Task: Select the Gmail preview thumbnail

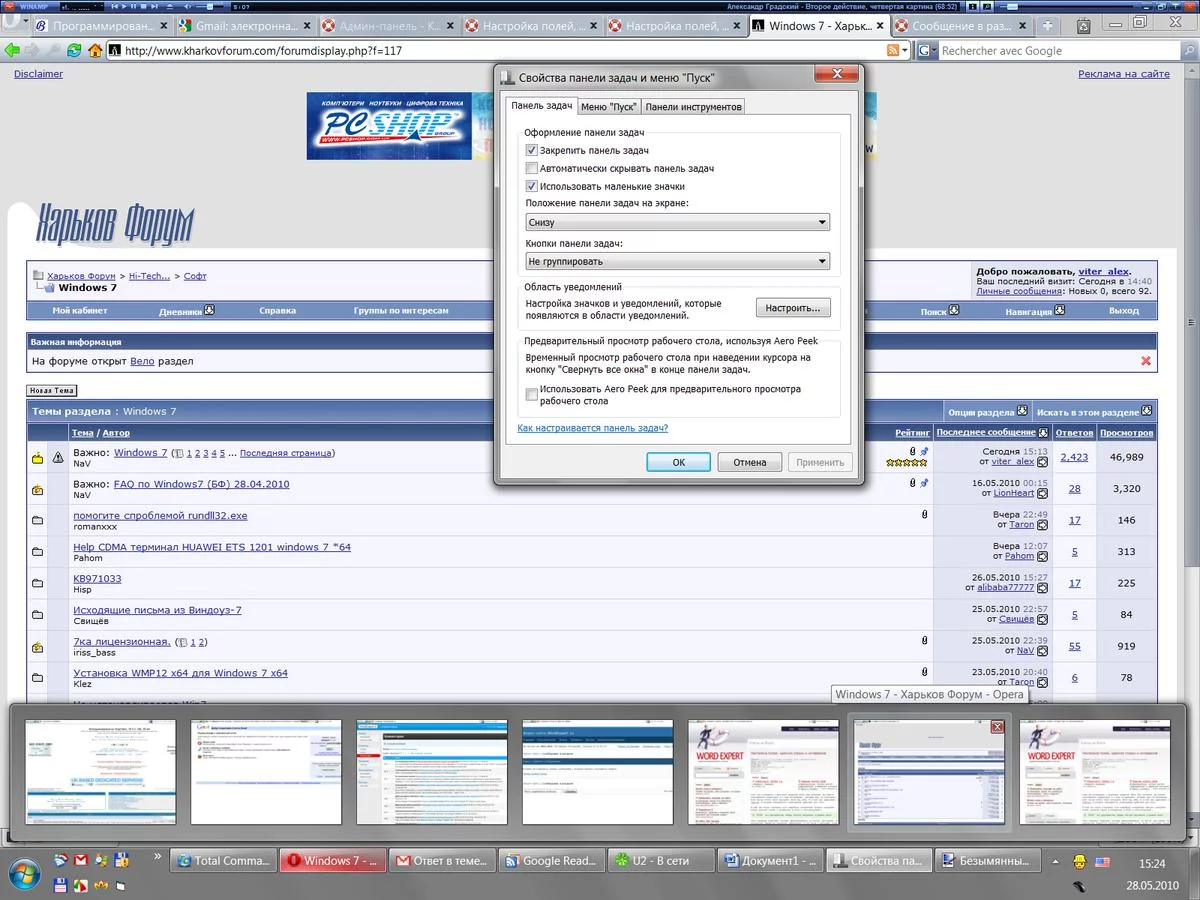Action: click(x=266, y=772)
